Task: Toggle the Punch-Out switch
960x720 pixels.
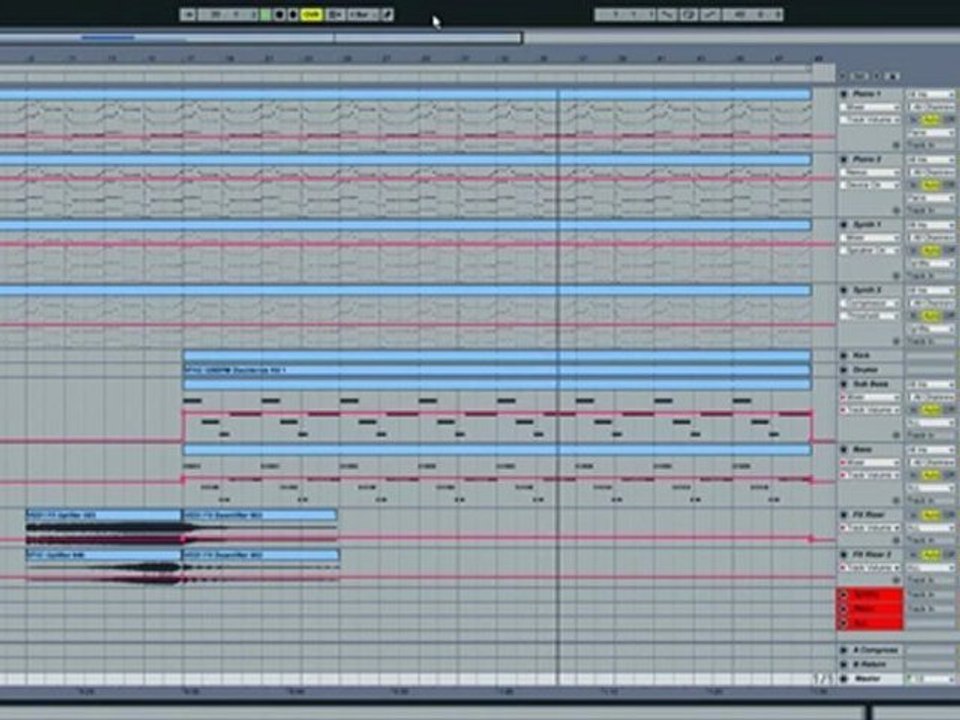Action: pos(710,15)
